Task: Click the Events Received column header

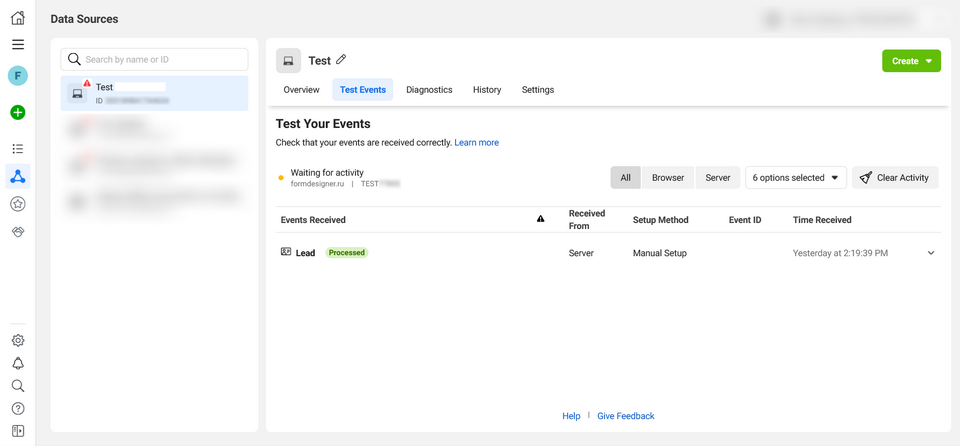Action: (x=313, y=219)
